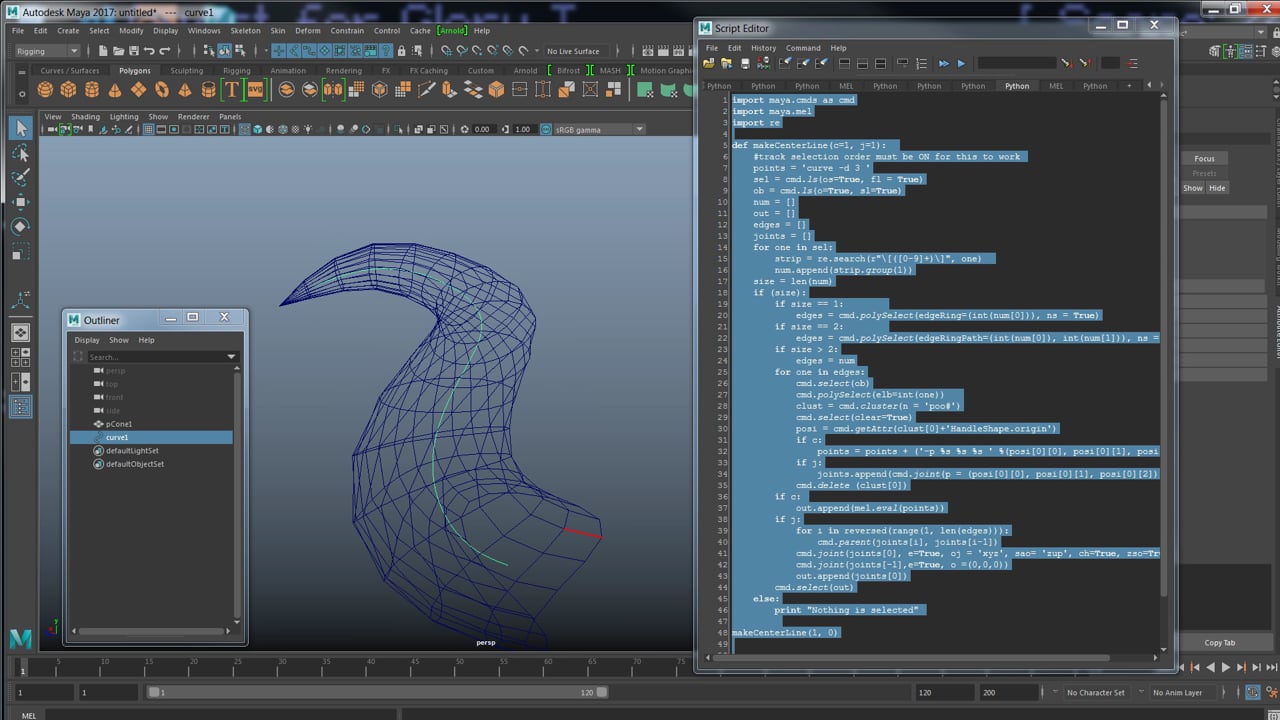Open the Rigging menu set dropdown
The width and height of the screenshot is (1280, 720).
point(46,51)
